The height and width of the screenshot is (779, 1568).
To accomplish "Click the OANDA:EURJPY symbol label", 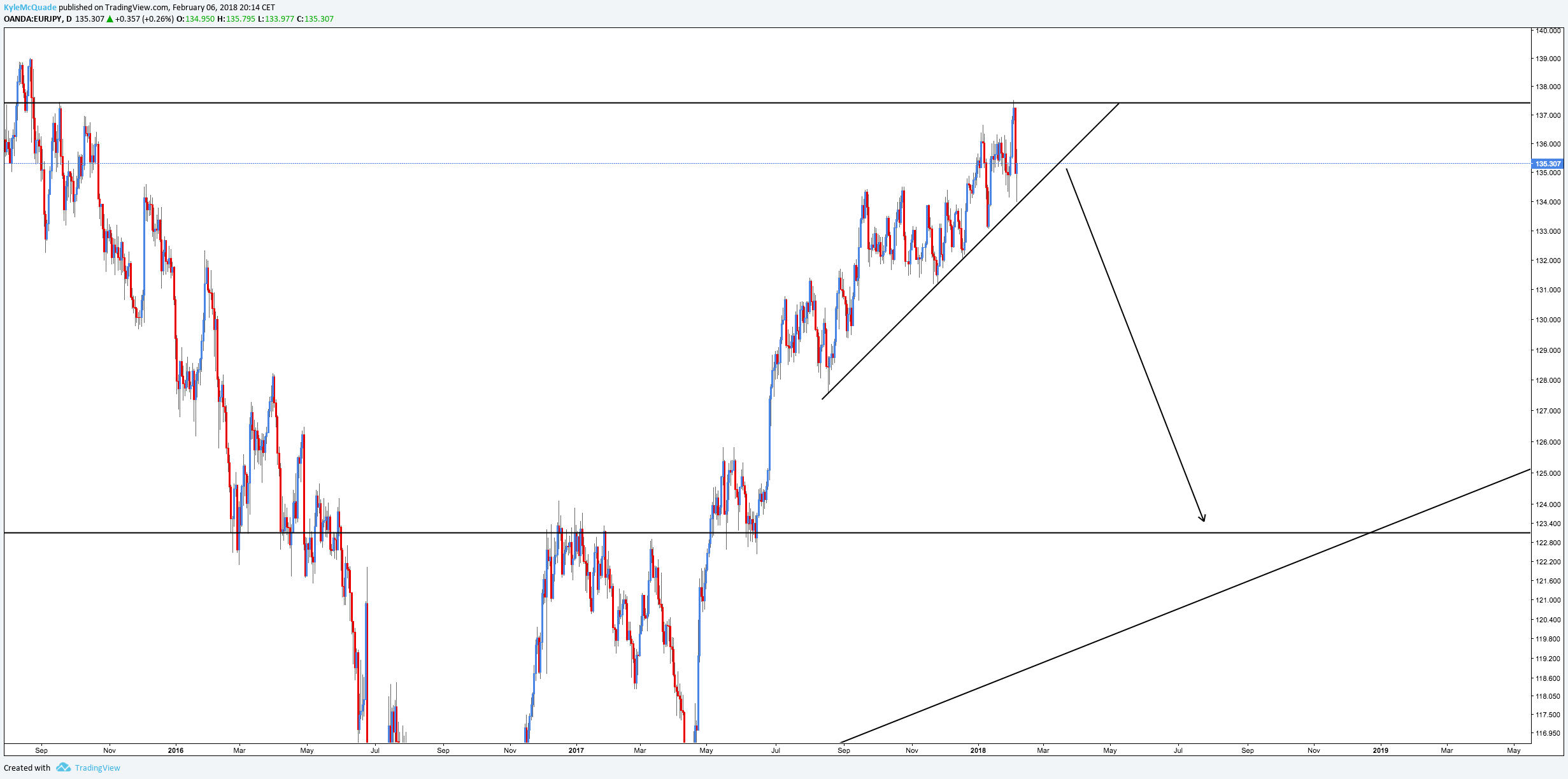I will tap(33, 18).
